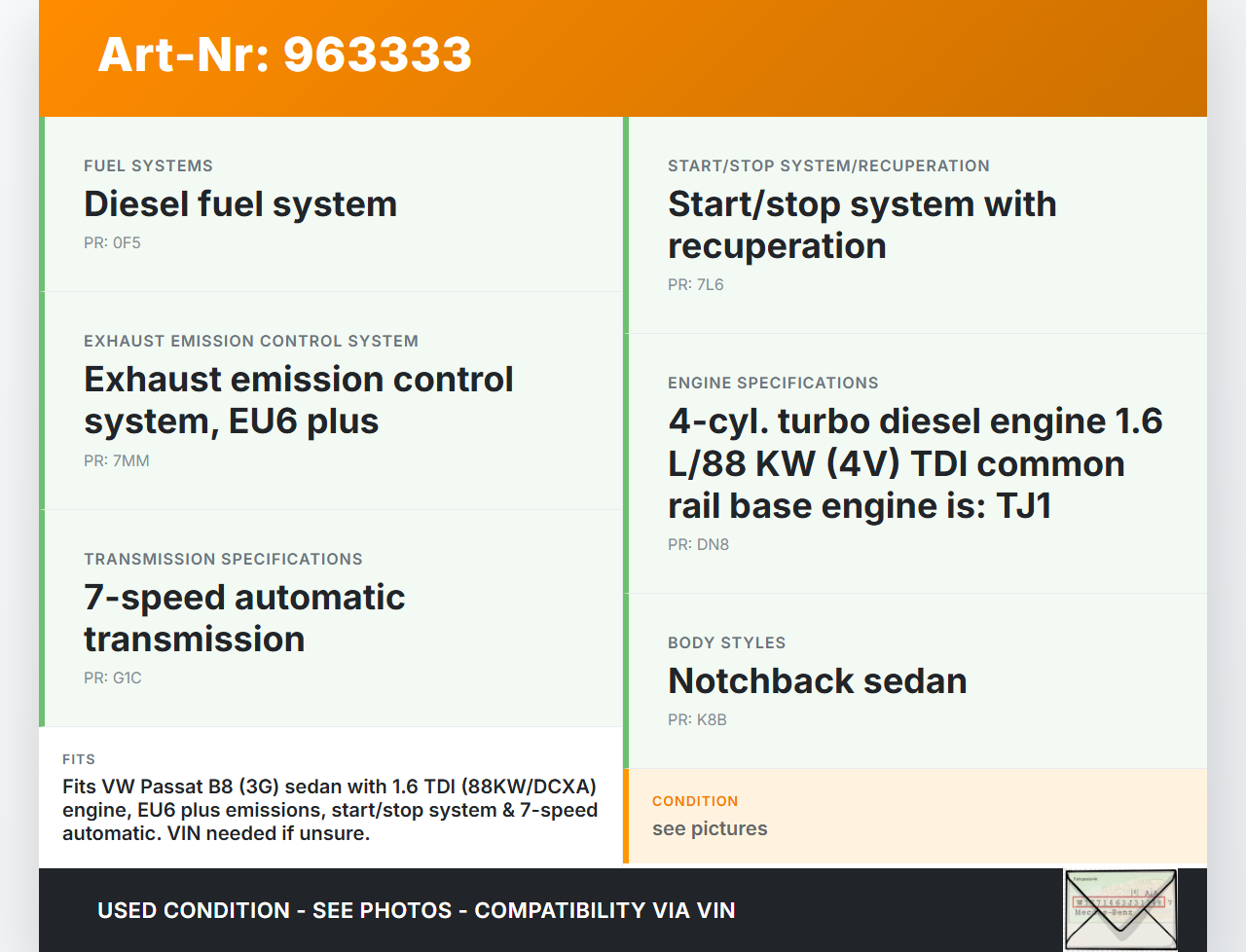
Task: Click the USED CONDITION footer banner text
Action: click(416, 911)
